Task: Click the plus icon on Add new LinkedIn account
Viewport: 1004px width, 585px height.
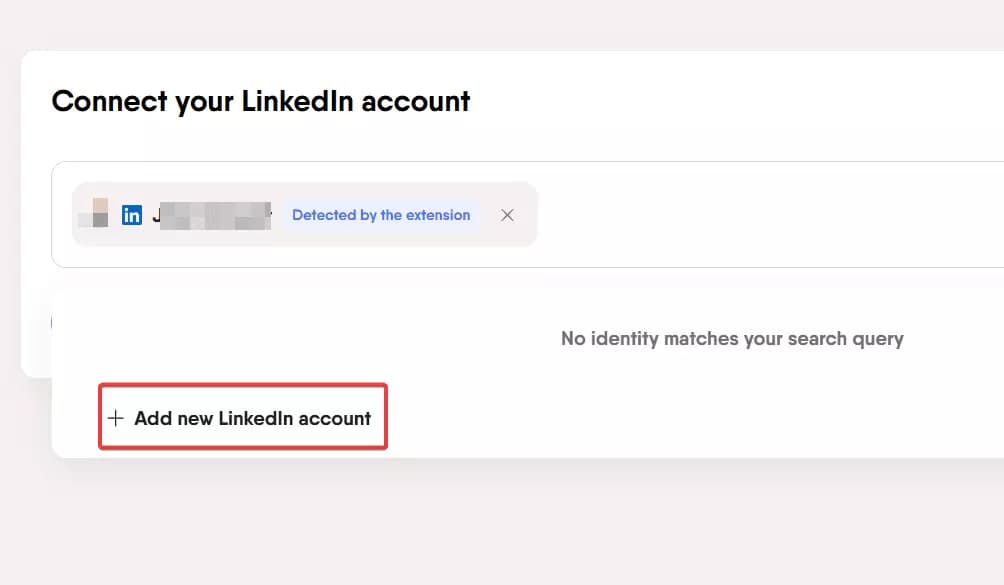Action: [x=115, y=418]
